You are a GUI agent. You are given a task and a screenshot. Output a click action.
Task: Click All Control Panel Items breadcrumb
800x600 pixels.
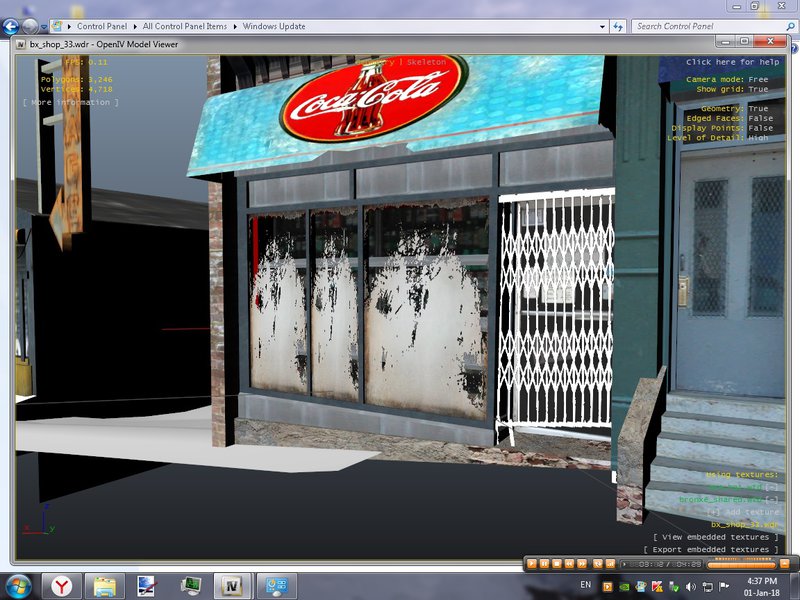(x=185, y=26)
